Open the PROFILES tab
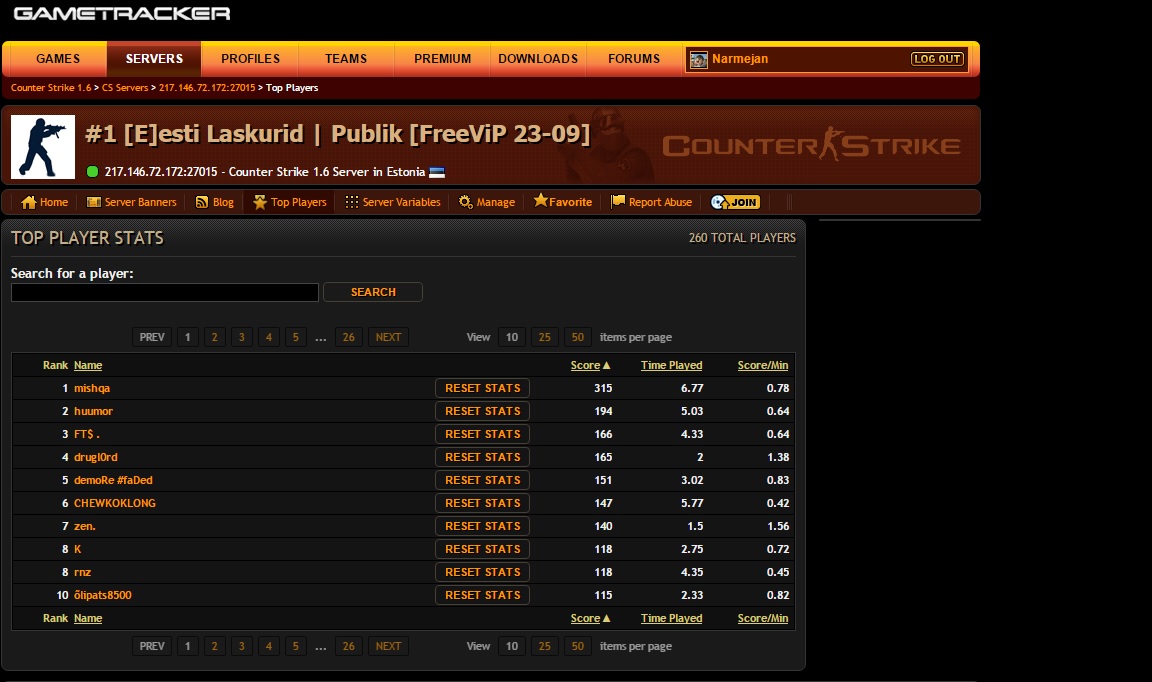Image resolution: width=1152 pixels, height=682 pixels. tap(251, 59)
